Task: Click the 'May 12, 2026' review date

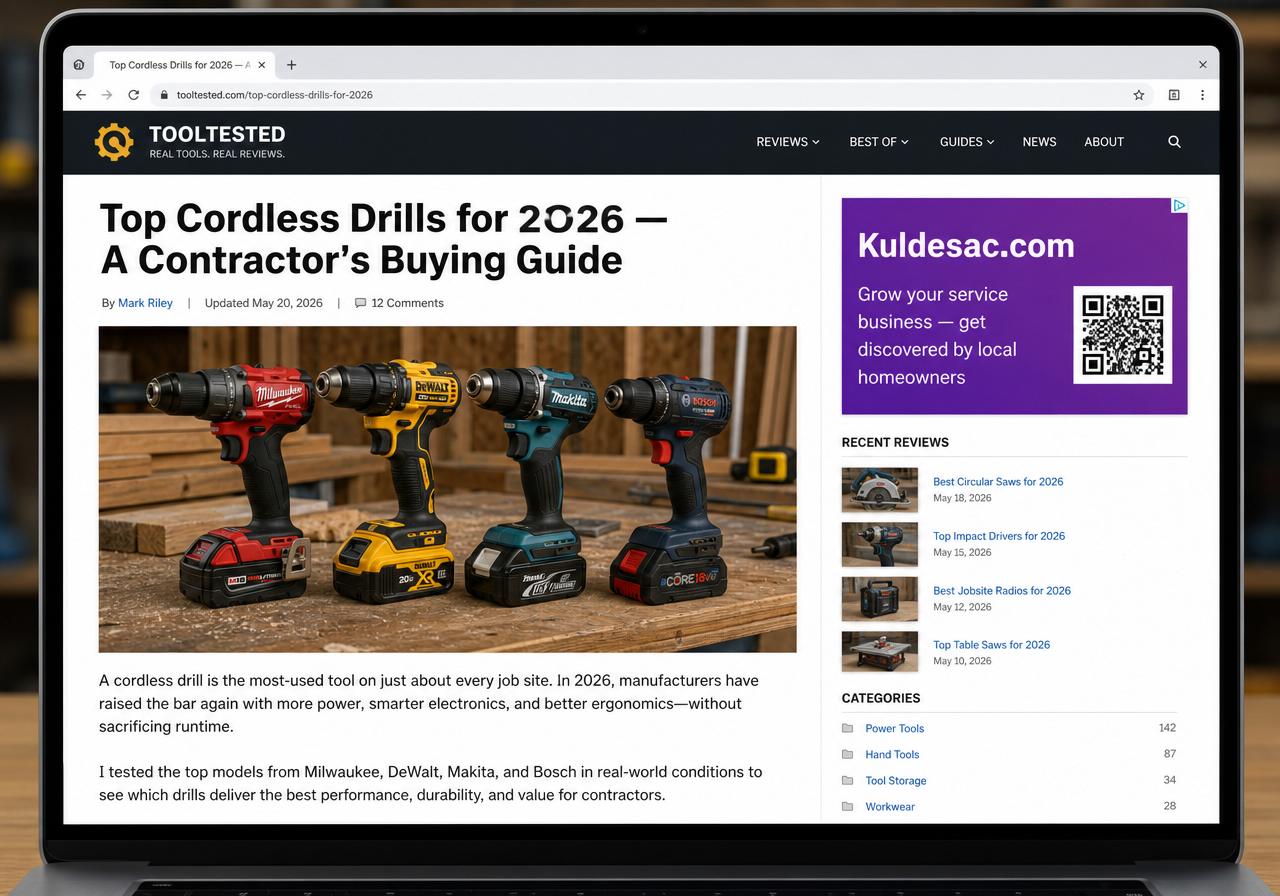Action: 962,607
